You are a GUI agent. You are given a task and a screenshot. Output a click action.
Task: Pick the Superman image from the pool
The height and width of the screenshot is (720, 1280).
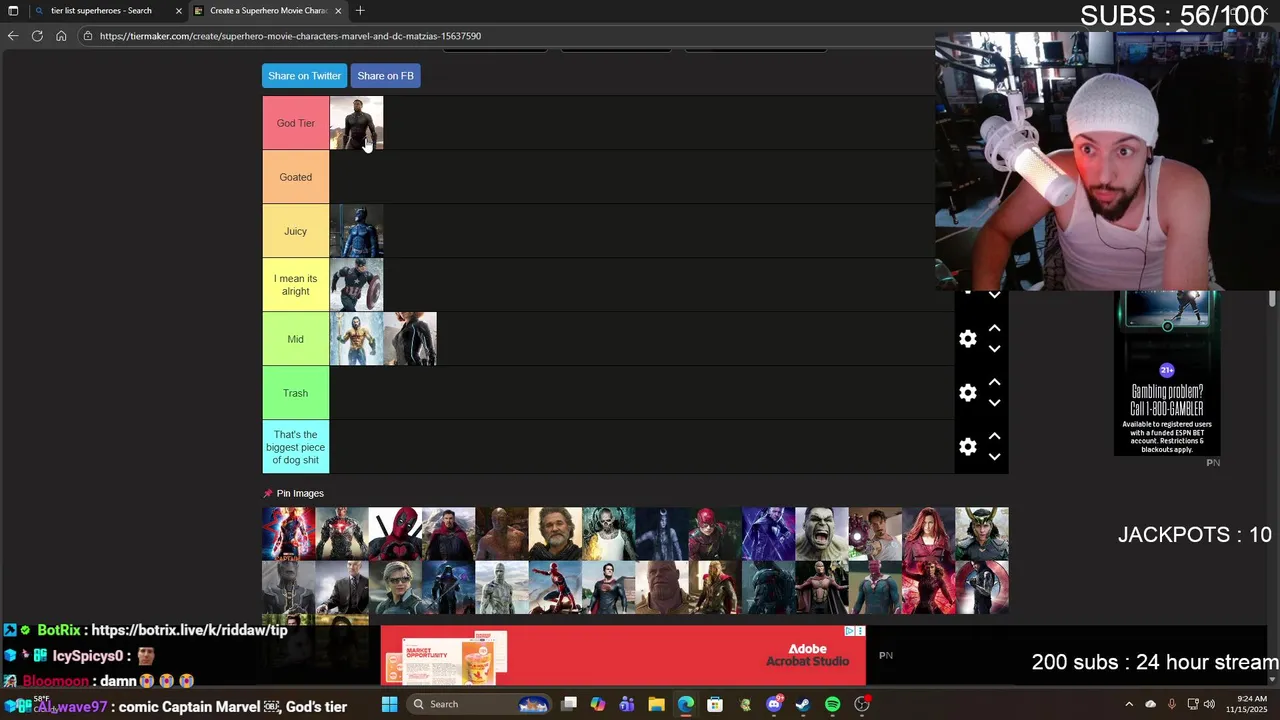pos(608,587)
